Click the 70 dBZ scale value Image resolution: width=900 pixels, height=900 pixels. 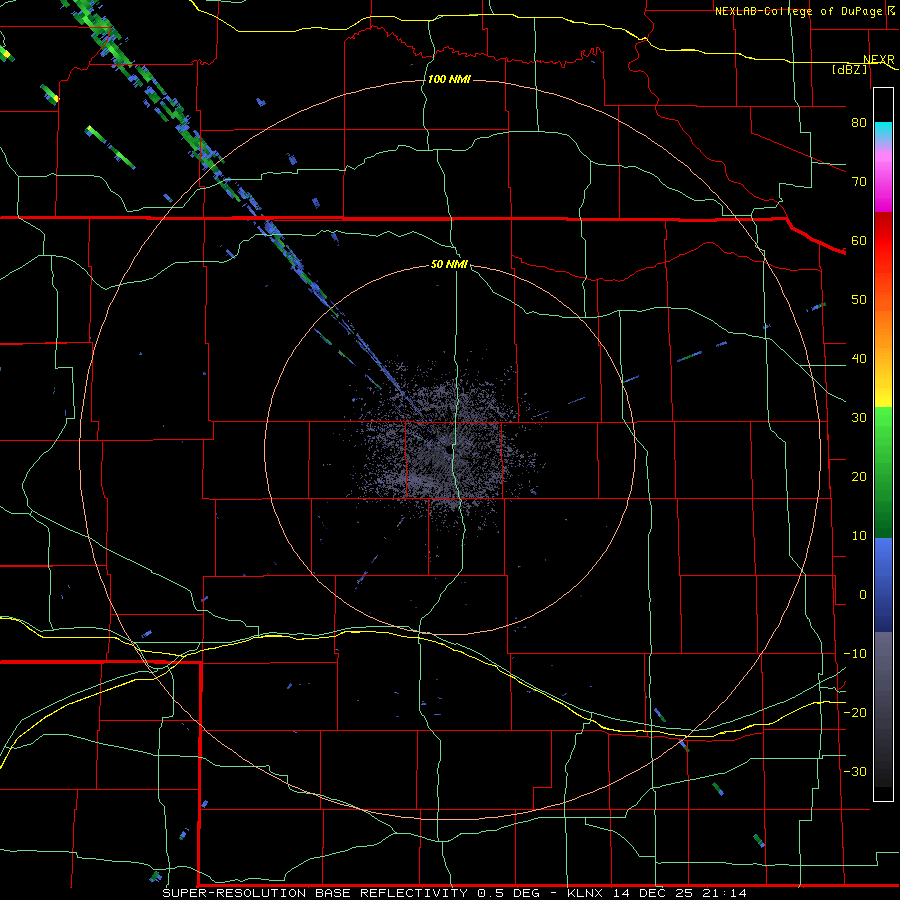tap(859, 181)
